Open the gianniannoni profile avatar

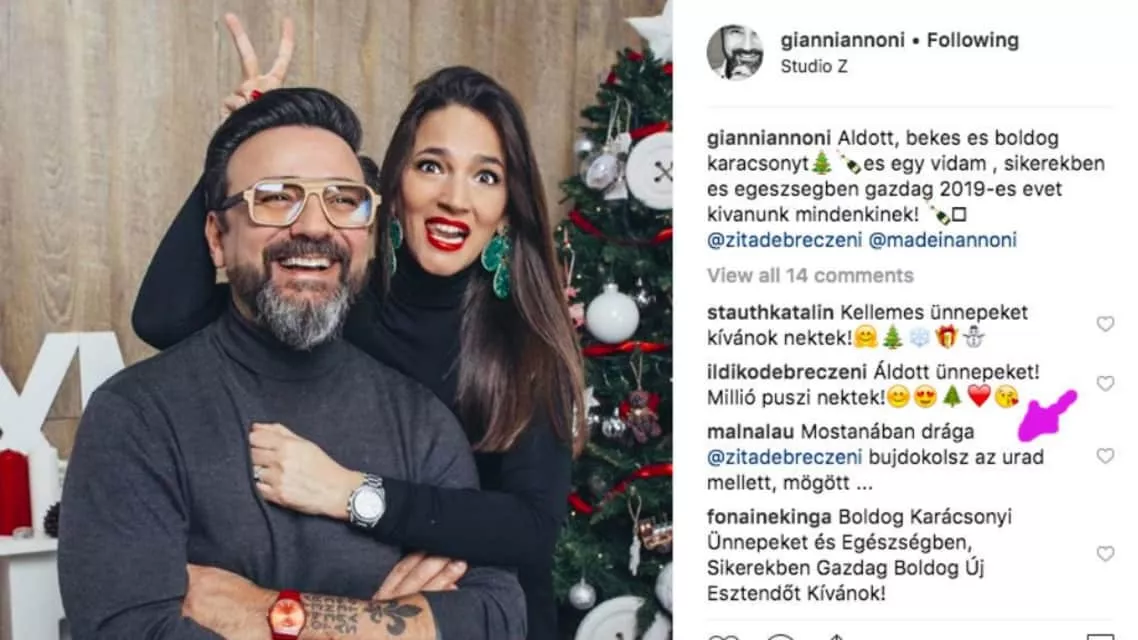pos(735,52)
